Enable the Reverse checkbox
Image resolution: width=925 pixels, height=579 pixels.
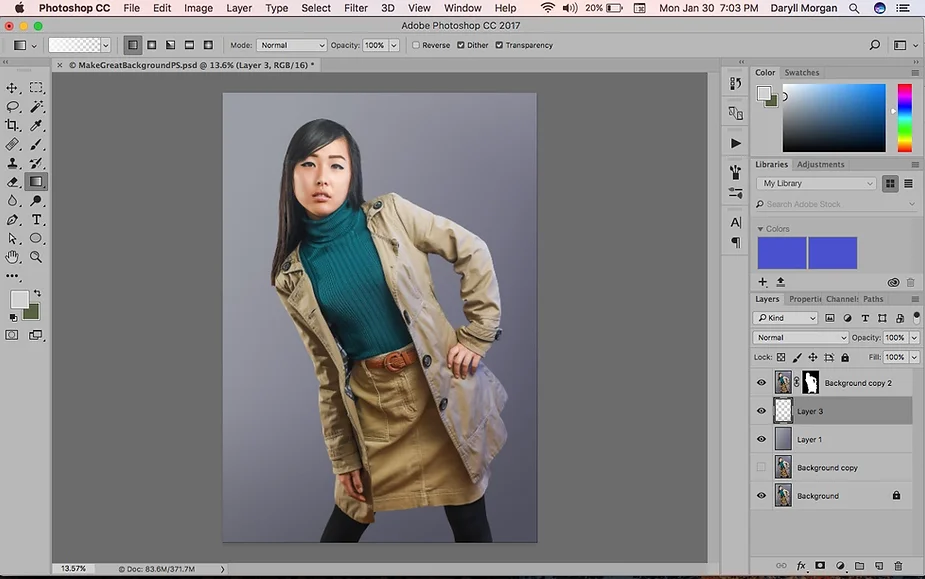click(x=416, y=45)
